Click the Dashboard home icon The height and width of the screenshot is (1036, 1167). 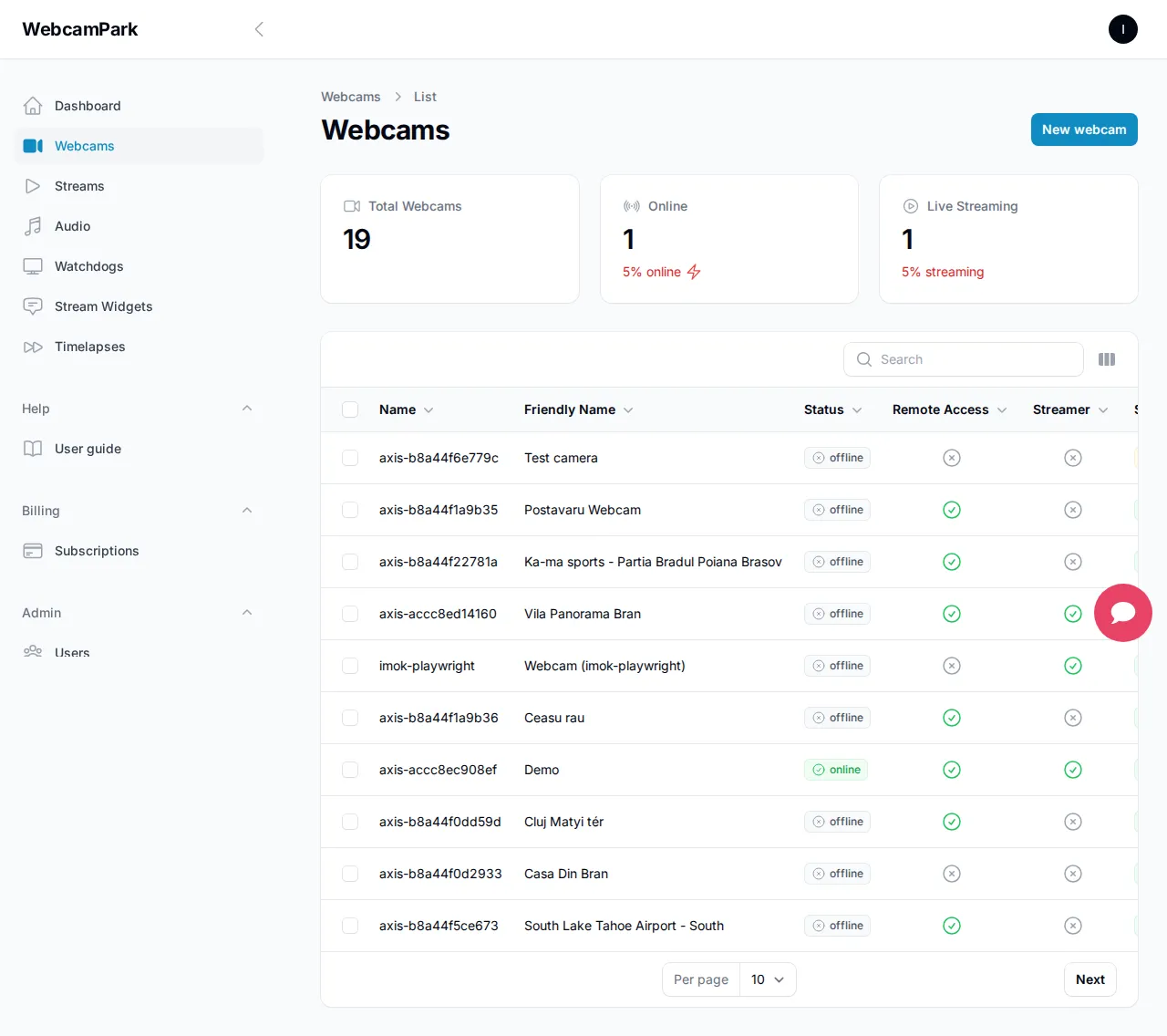pos(33,106)
